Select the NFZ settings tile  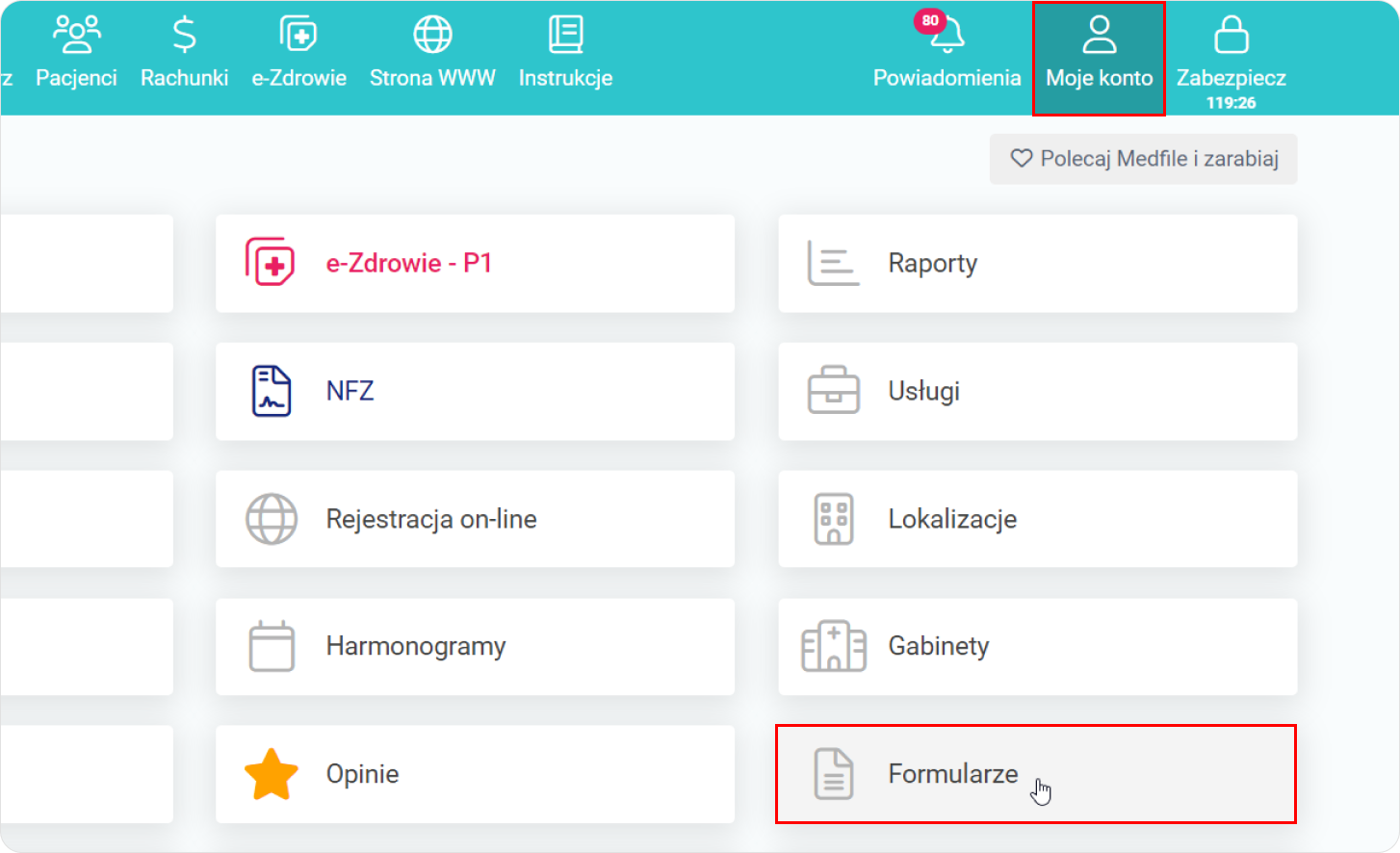(475, 391)
